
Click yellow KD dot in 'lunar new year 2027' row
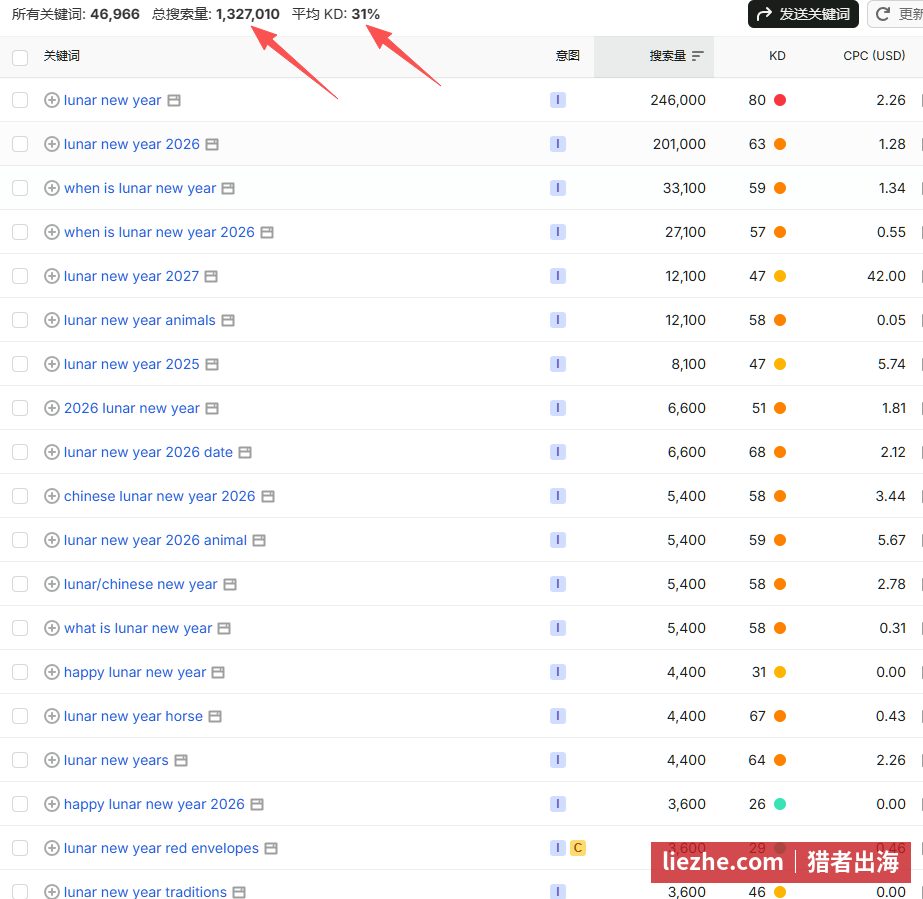click(x=780, y=276)
